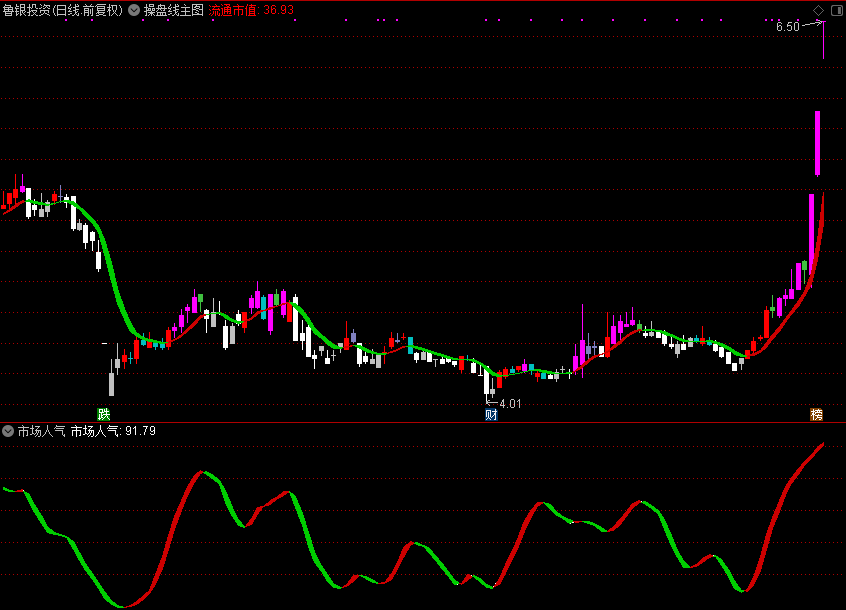The image size is (846, 610).
Task: Click the 操盘线主图 indicator label
Action: pyautogui.click(x=173, y=10)
